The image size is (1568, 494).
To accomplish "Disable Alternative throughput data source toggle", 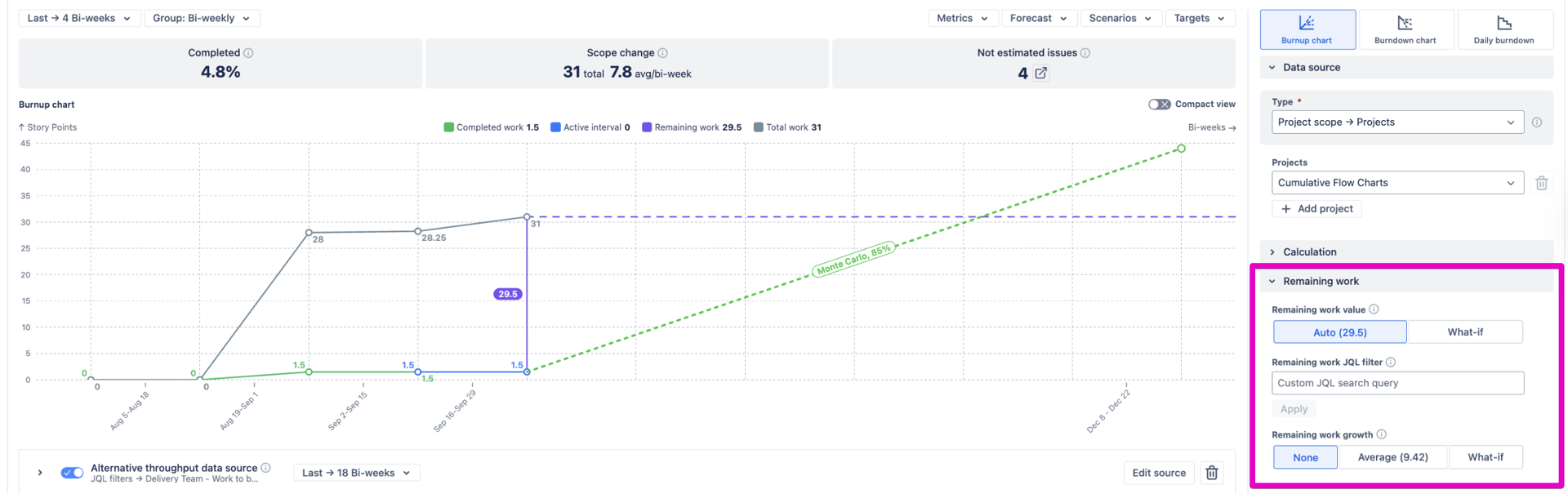I will (x=72, y=473).
